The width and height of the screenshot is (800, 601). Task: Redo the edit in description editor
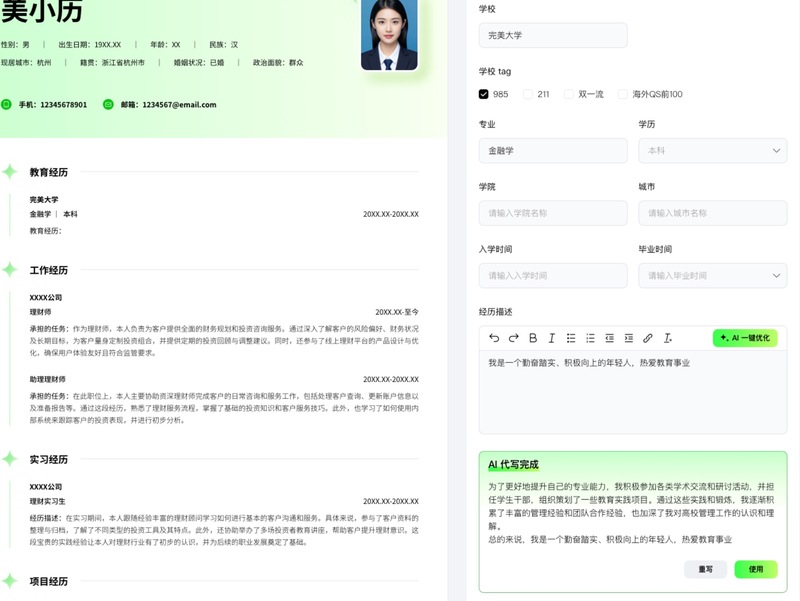point(513,338)
